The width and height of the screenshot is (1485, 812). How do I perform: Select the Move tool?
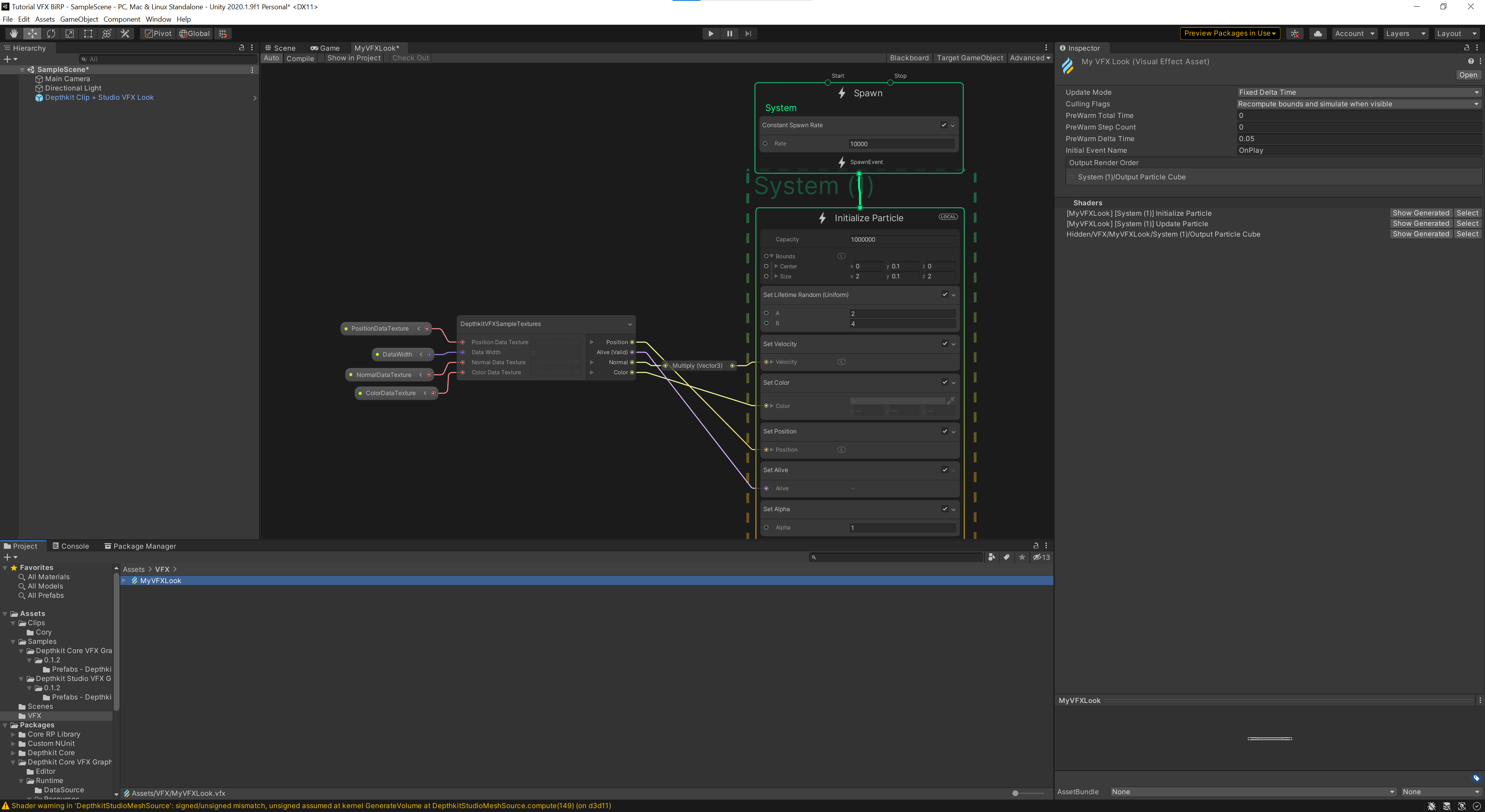(x=32, y=33)
